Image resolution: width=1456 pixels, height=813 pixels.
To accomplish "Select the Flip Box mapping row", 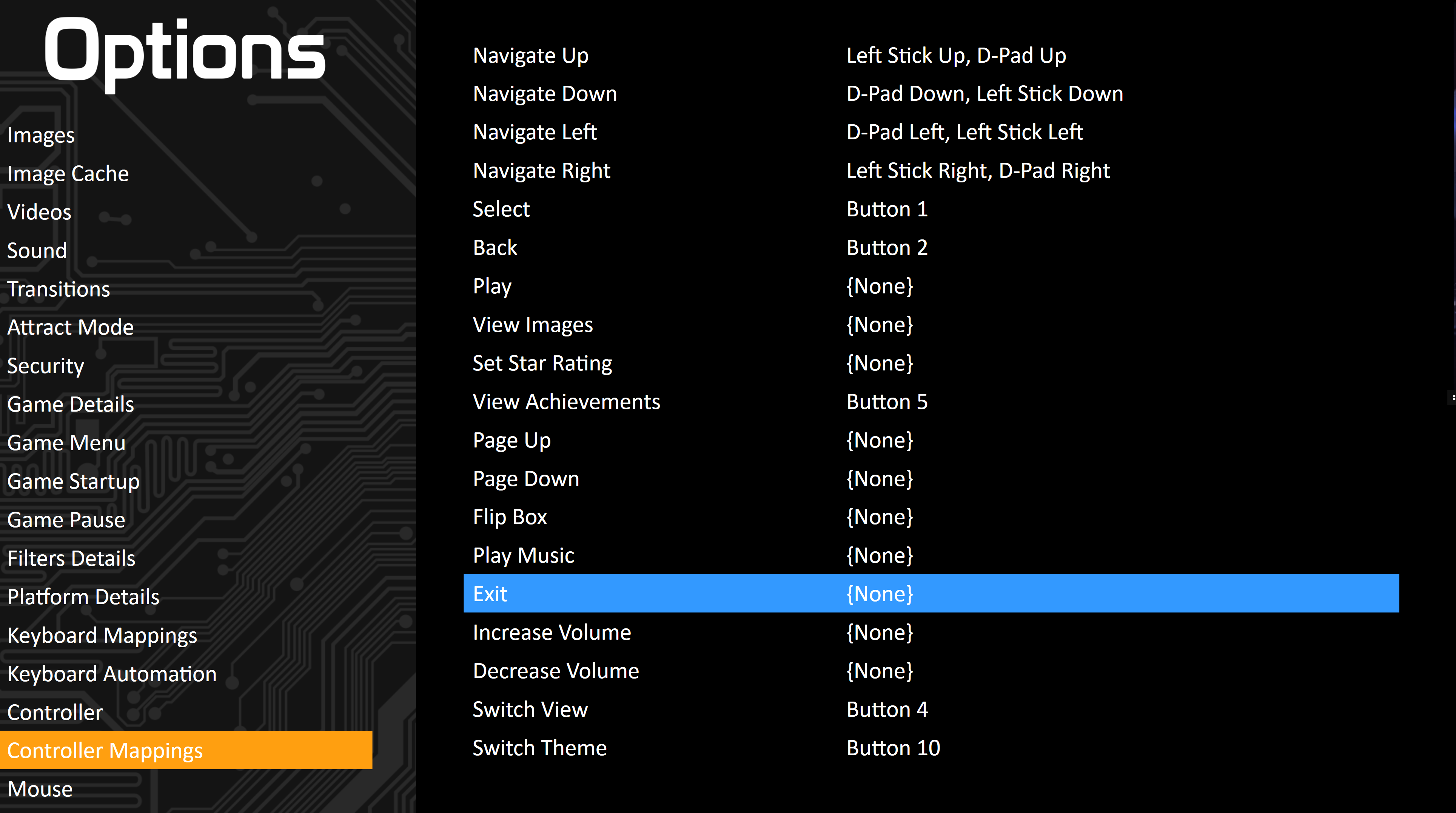I will click(932, 517).
